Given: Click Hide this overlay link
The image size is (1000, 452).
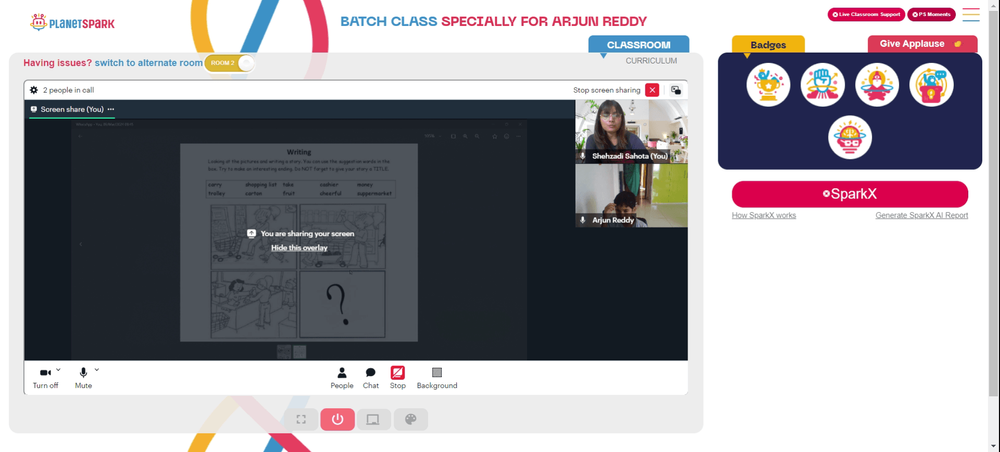Looking at the screenshot, I should click(x=299, y=248).
